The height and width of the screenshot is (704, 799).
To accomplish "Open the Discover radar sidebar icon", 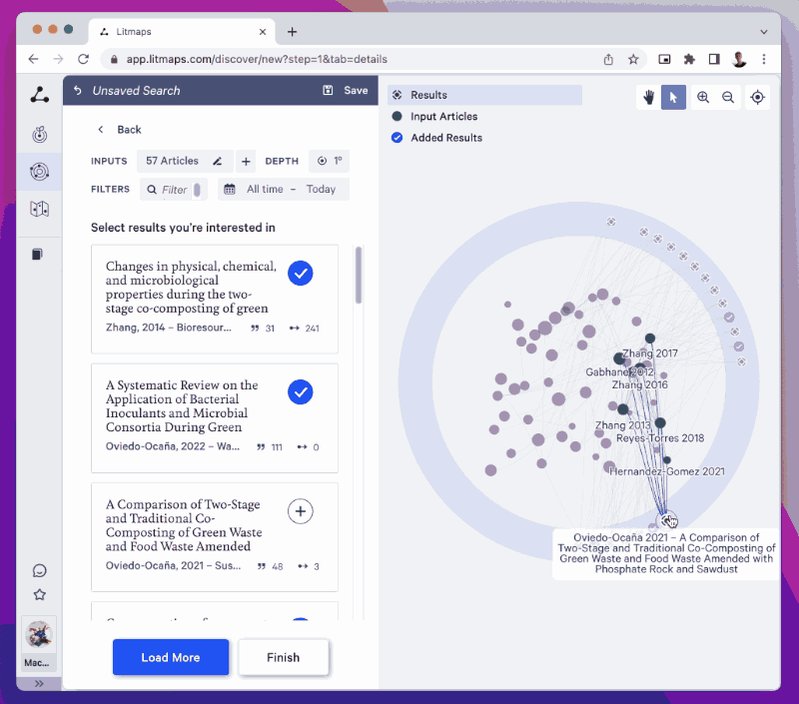I will 39,172.
